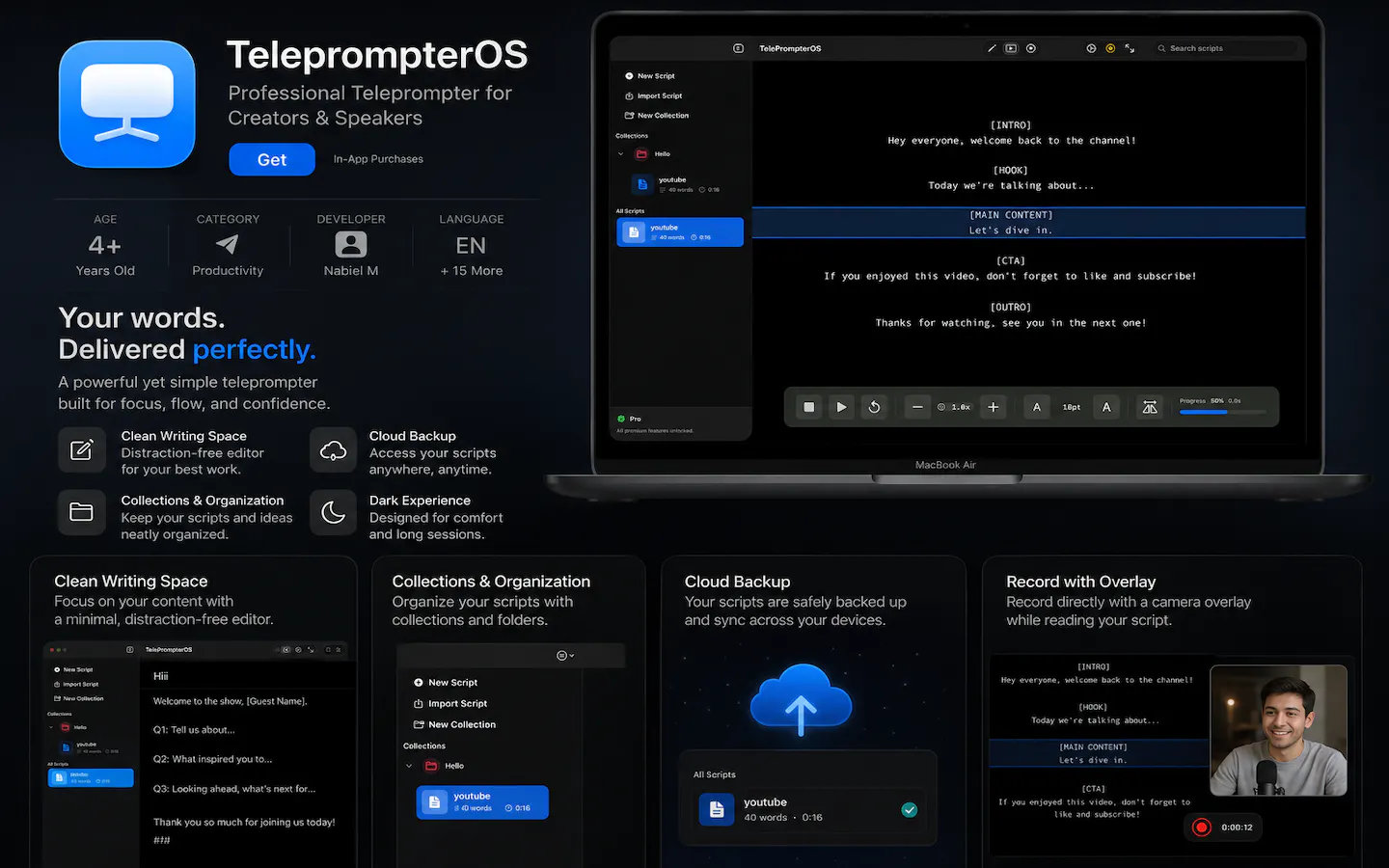Image resolution: width=1389 pixels, height=868 pixels.
Task: Click the smaller A font size button
Action: (x=1037, y=407)
